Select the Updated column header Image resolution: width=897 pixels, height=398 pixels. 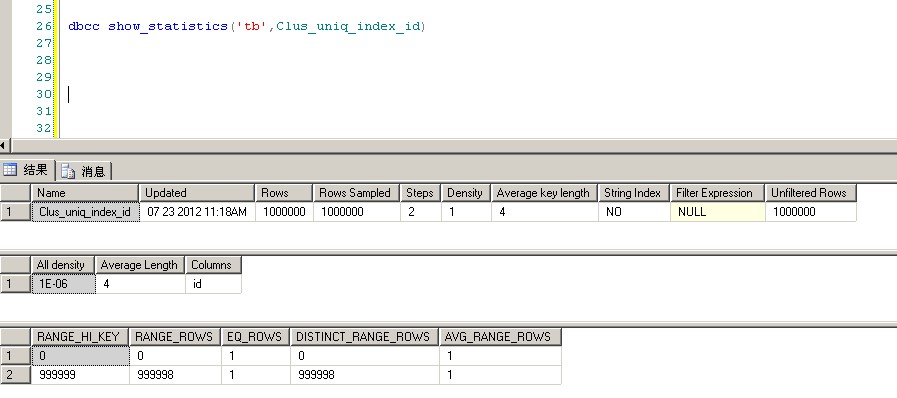point(197,193)
